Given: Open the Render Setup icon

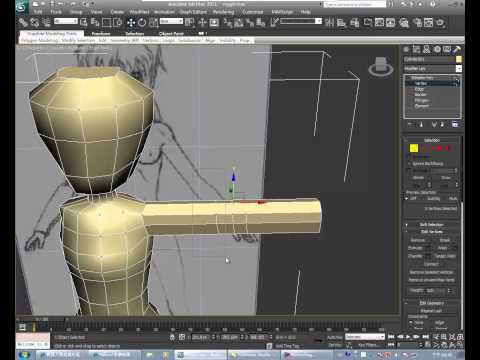Looking at the screenshot, I should point(417,23).
